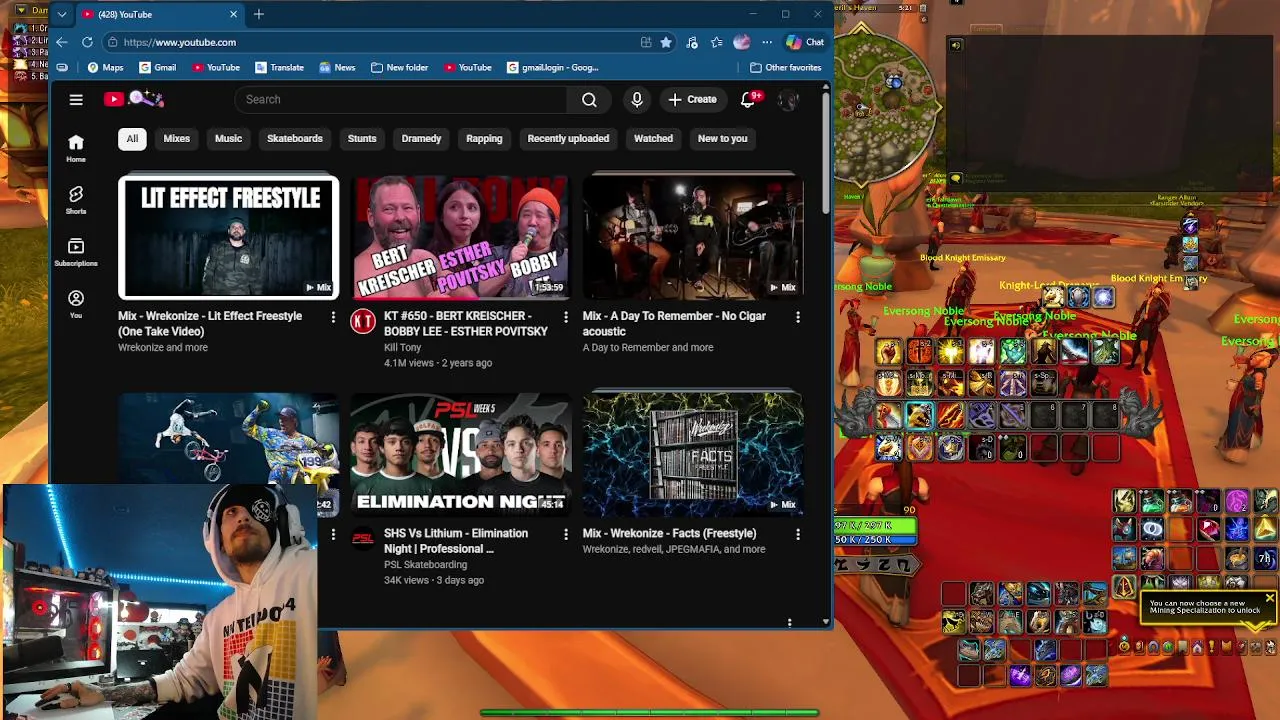Open the News bookmark
This screenshot has height=720, width=1280.
coord(337,67)
